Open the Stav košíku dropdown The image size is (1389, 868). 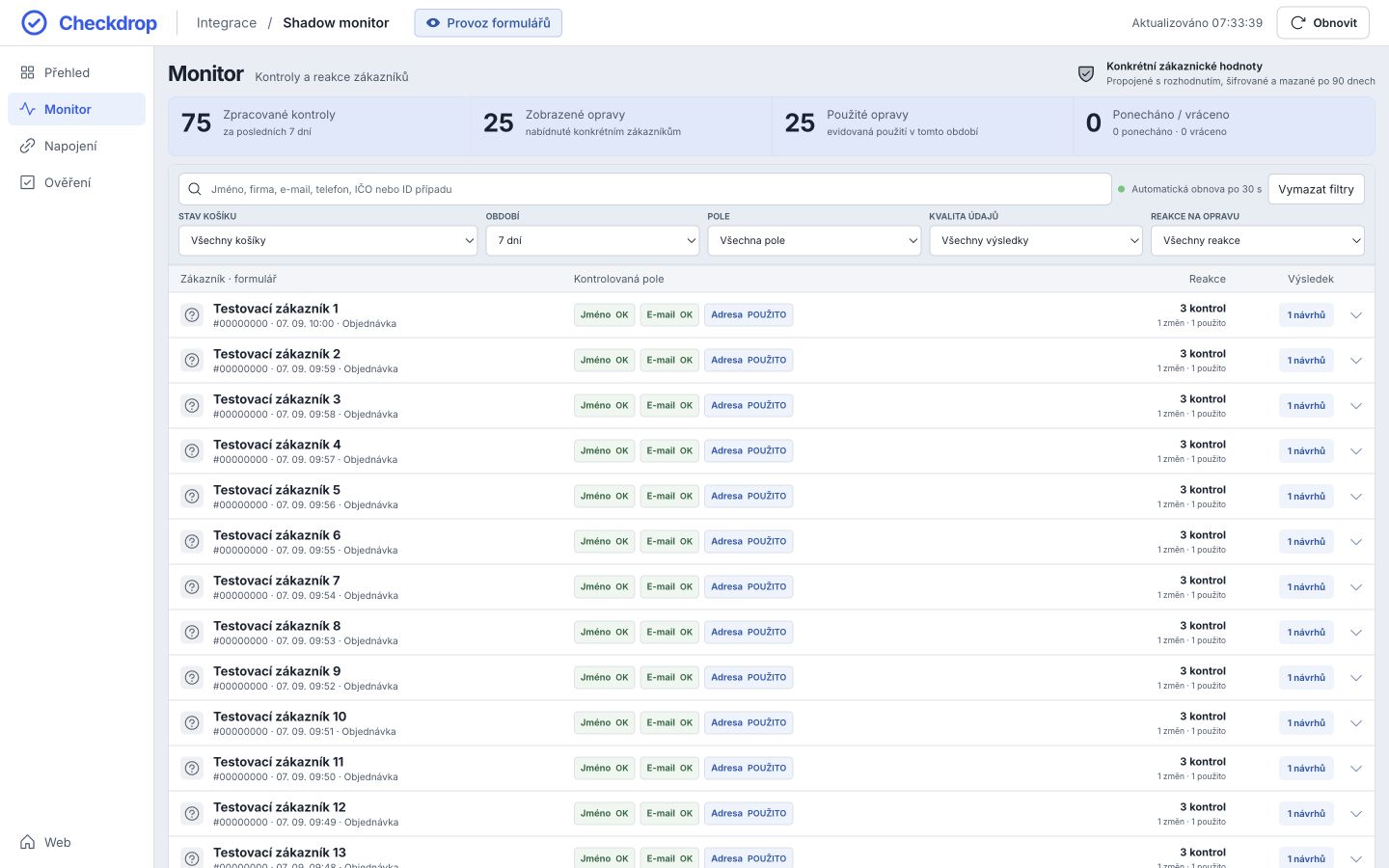coord(328,240)
